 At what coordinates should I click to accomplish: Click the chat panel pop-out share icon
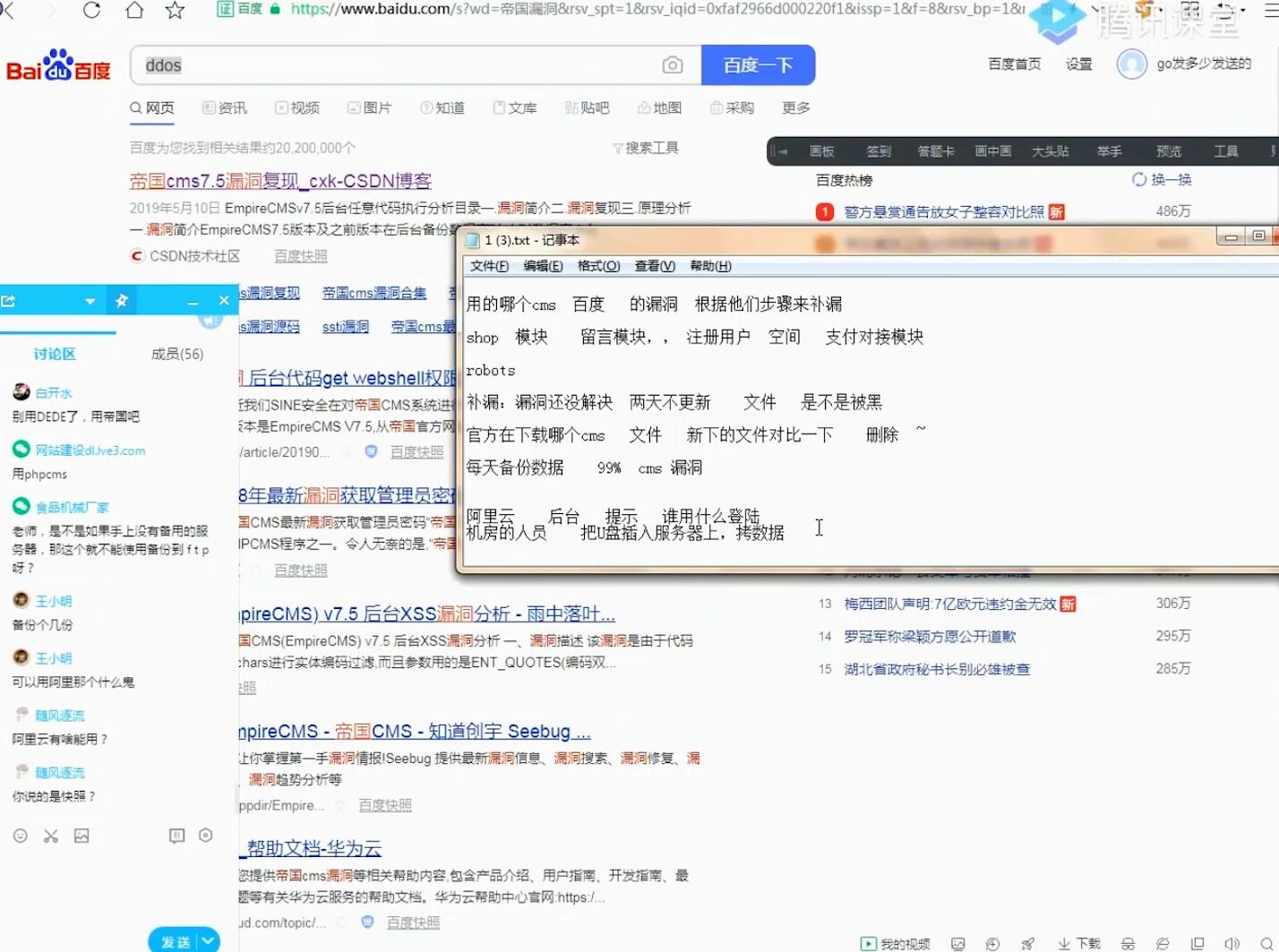click(9, 301)
